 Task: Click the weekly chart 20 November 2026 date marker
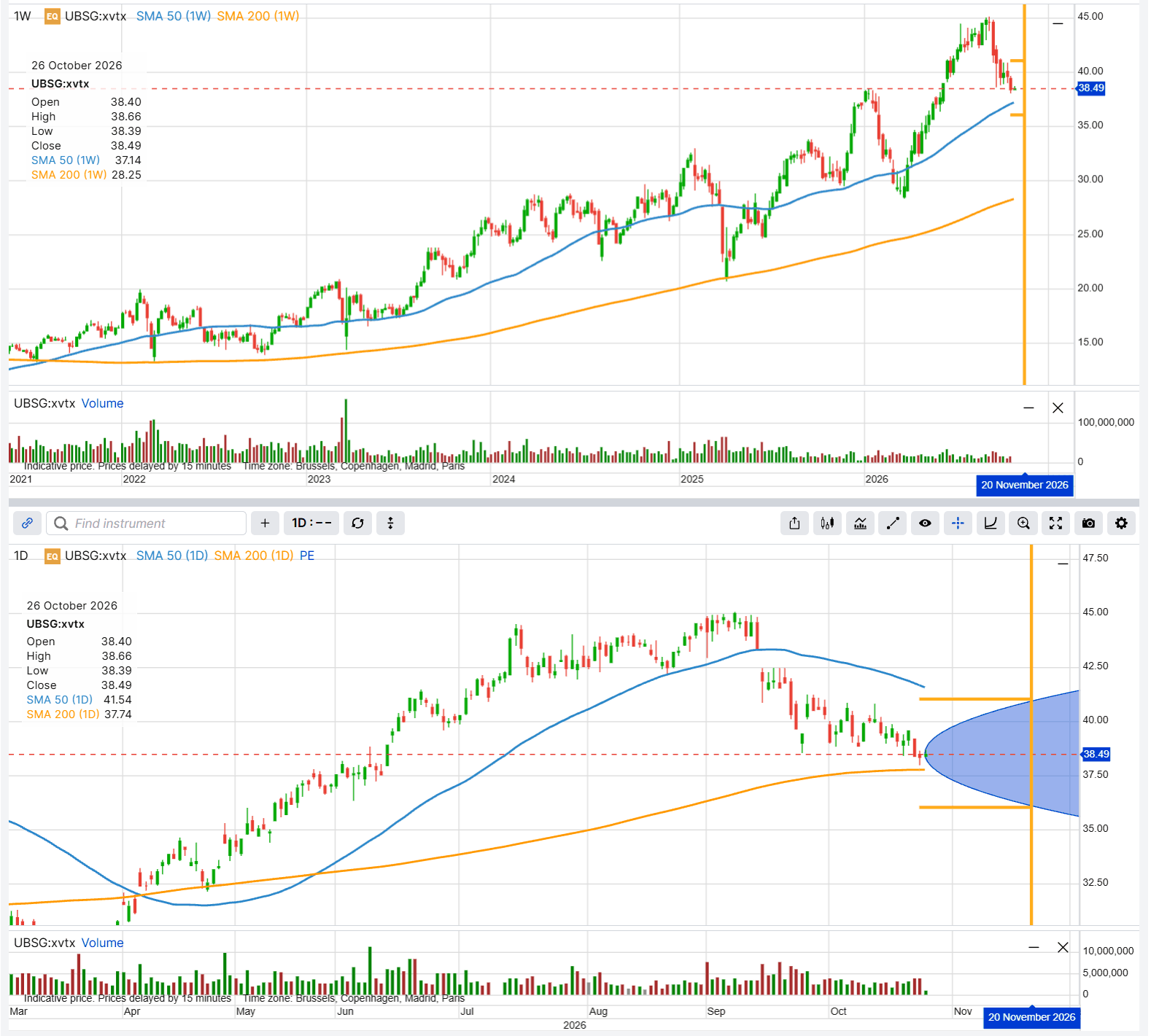[x=1025, y=486]
